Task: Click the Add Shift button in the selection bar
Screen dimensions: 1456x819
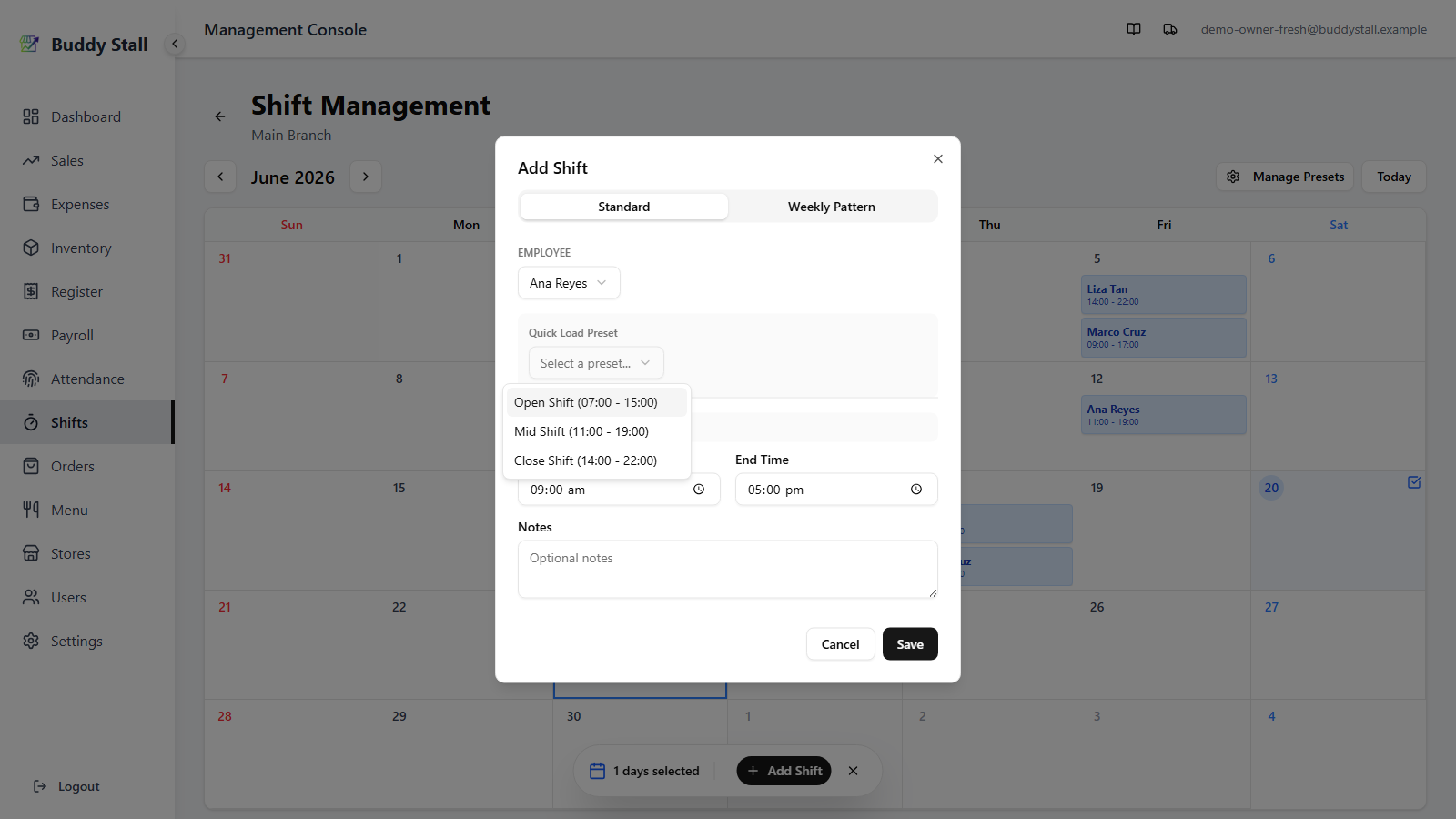Action: tap(784, 771)
